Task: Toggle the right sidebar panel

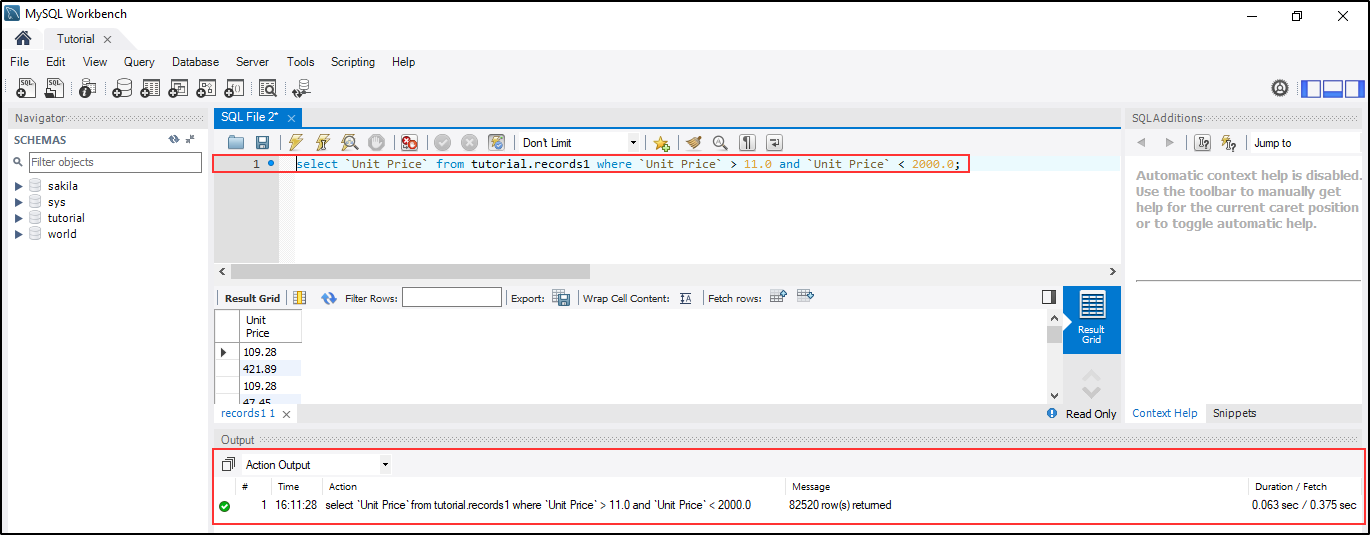Action: pyautogui.click(x=1353, y=88)
